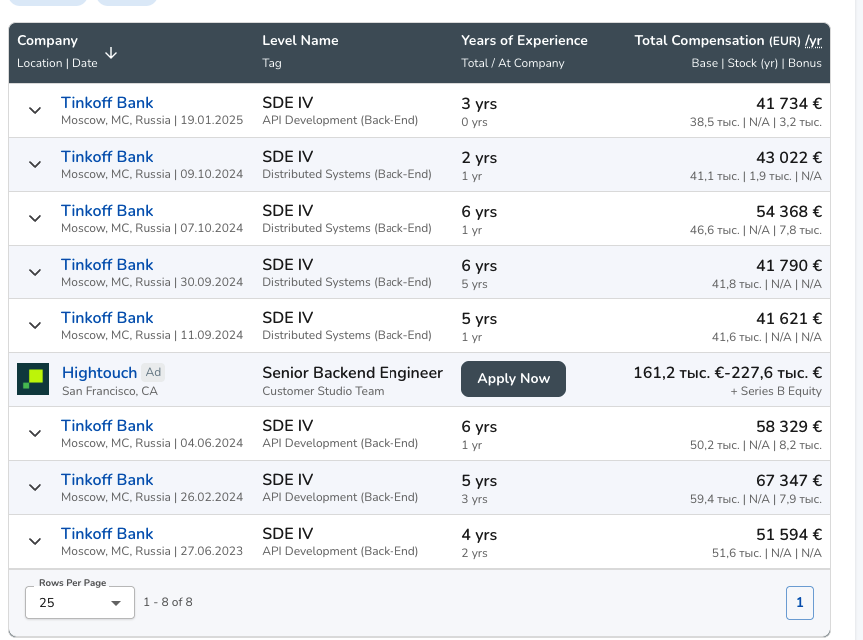The height and width of the screenshot is (640, 863).
Task: Sort by Level Name column header
Action: click(x=300, y=41)
